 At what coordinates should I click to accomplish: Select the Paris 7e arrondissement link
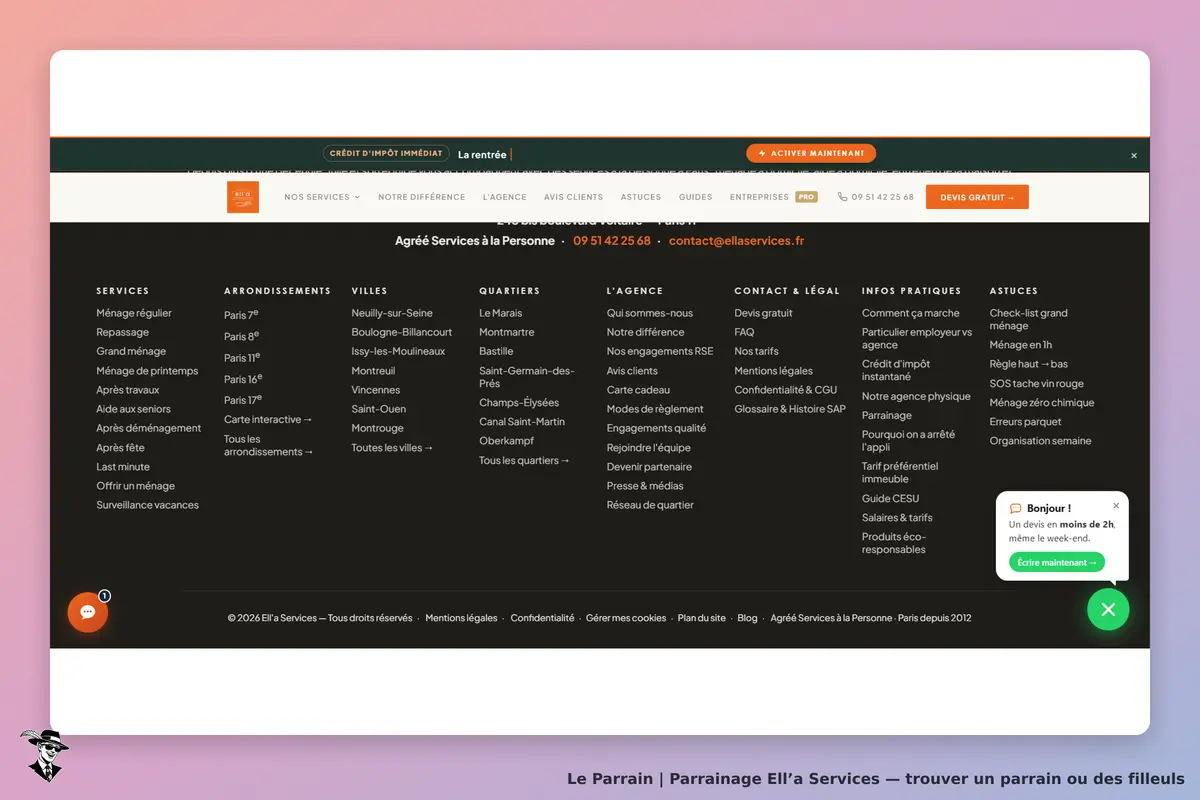tap(241, 314)
